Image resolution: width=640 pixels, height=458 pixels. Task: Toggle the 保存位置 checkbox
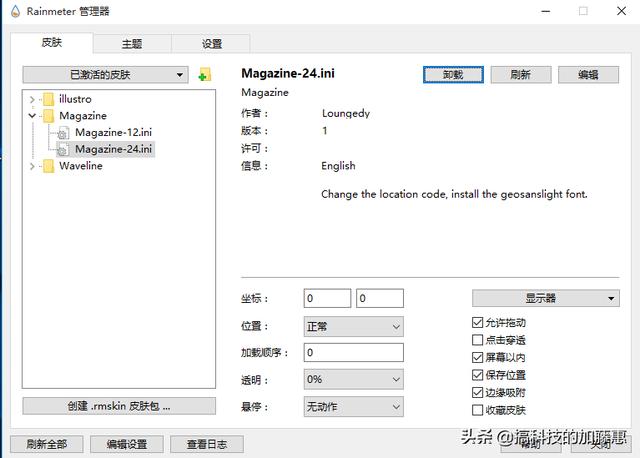(477, 375)
